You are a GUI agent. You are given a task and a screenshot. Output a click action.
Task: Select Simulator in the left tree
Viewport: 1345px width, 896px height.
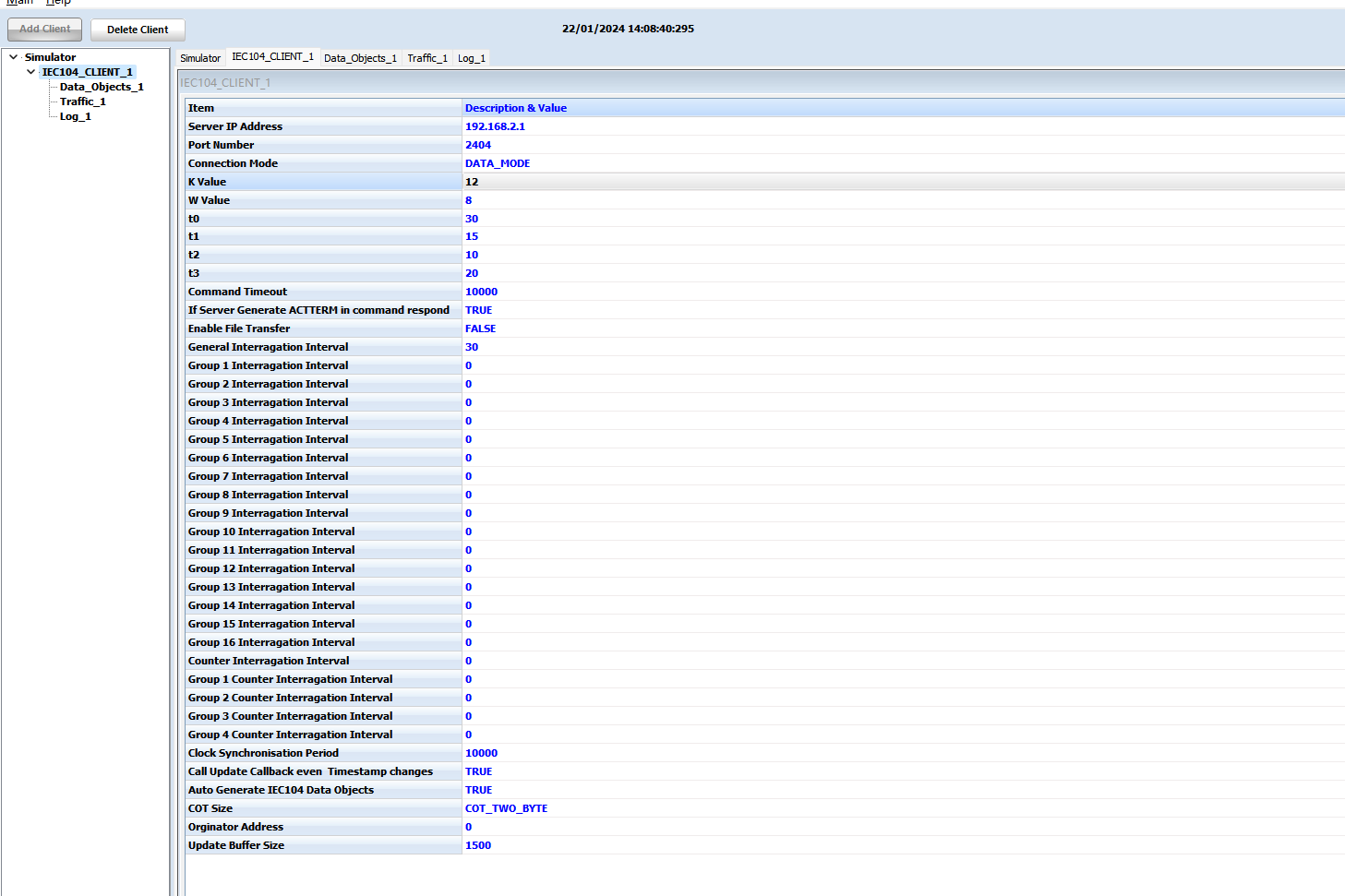(x=50, y=57)
